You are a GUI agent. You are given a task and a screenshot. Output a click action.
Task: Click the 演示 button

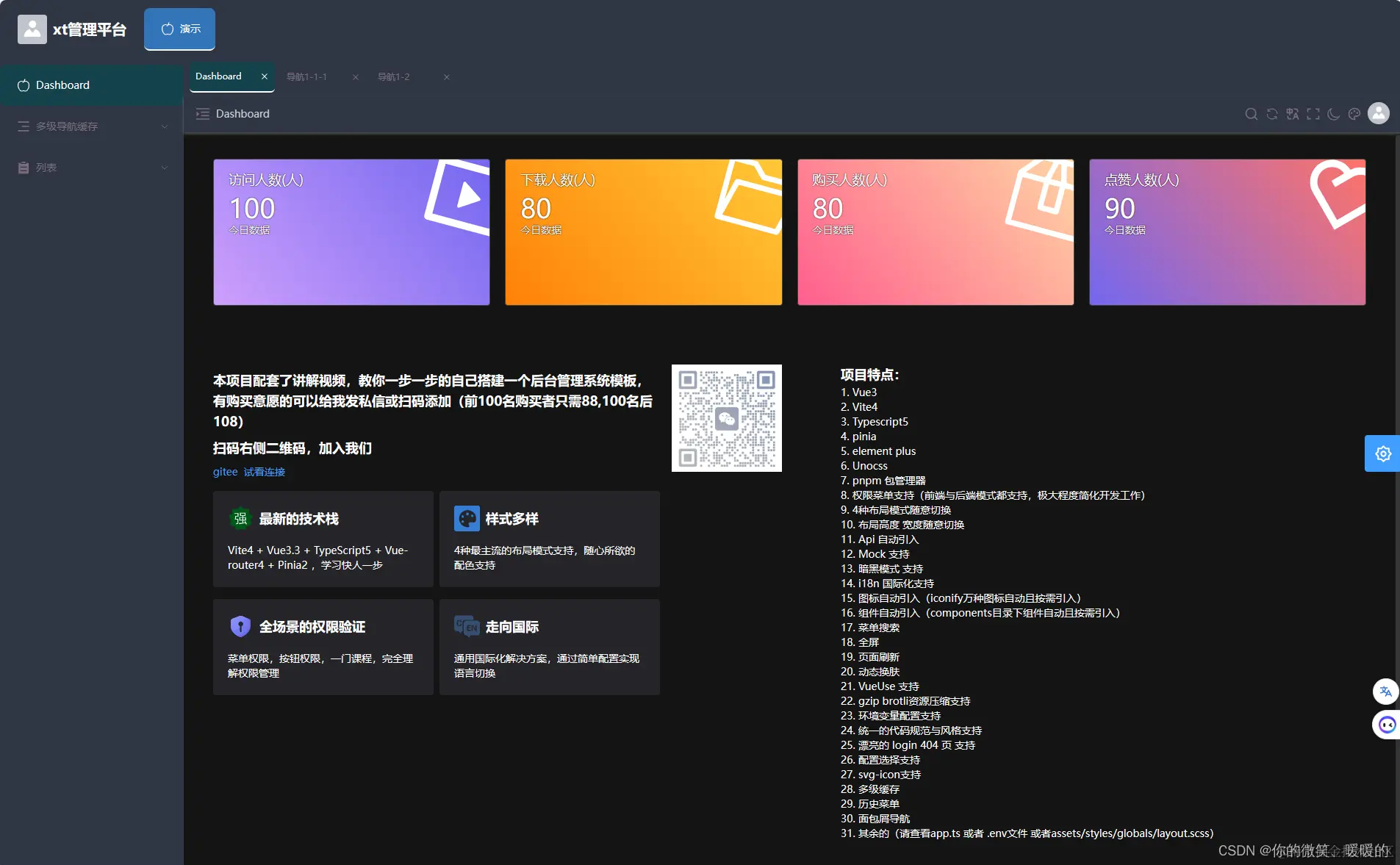(179, 29)
